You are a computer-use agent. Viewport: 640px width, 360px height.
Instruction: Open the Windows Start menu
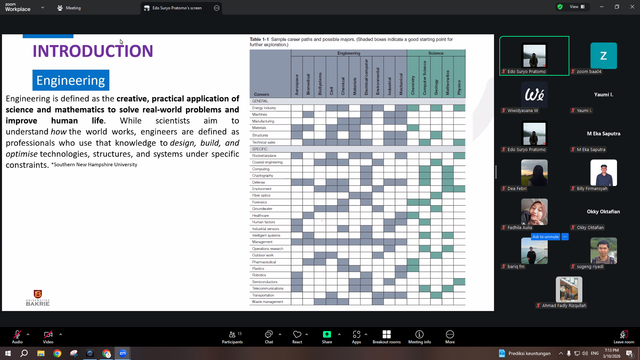coord(8,353)
